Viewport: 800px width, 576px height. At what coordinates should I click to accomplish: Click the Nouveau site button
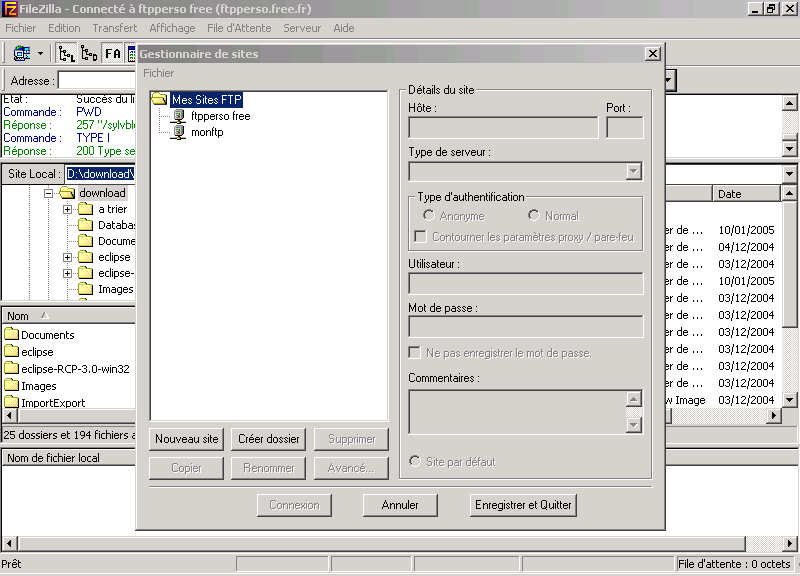187,439
